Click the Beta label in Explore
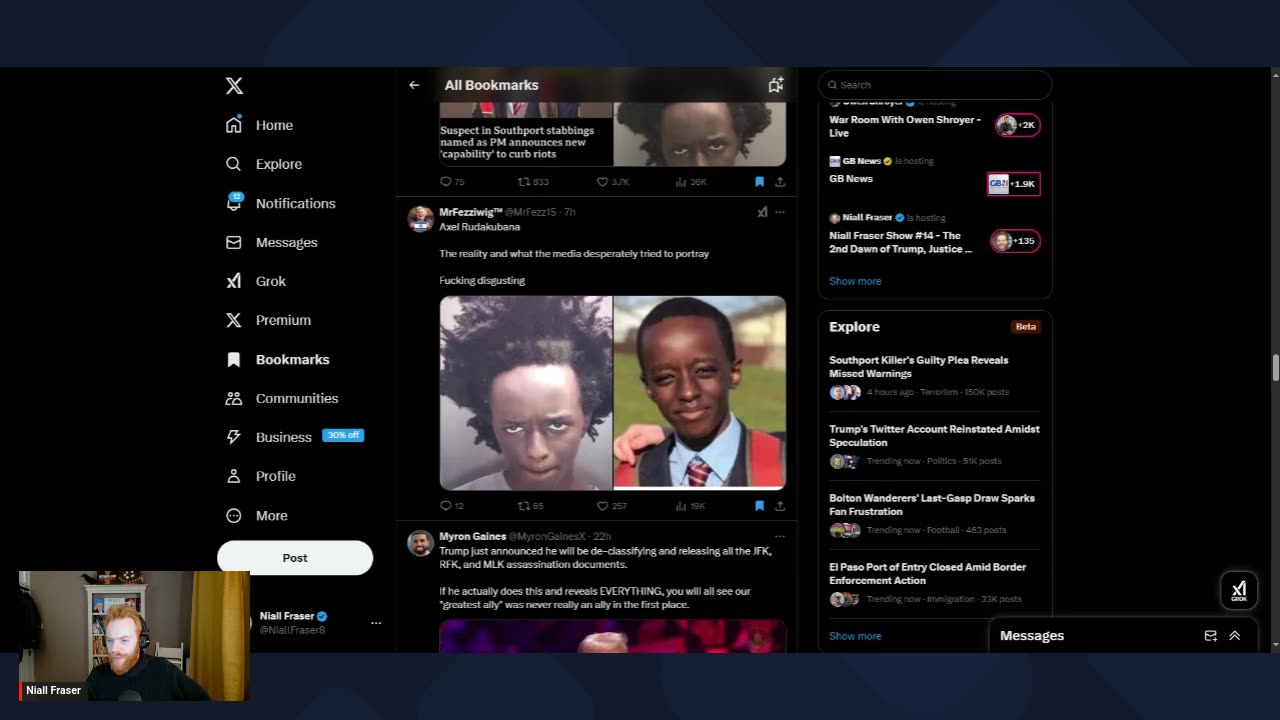This screenshot has height=720, width=1280. pos(1026,327)
